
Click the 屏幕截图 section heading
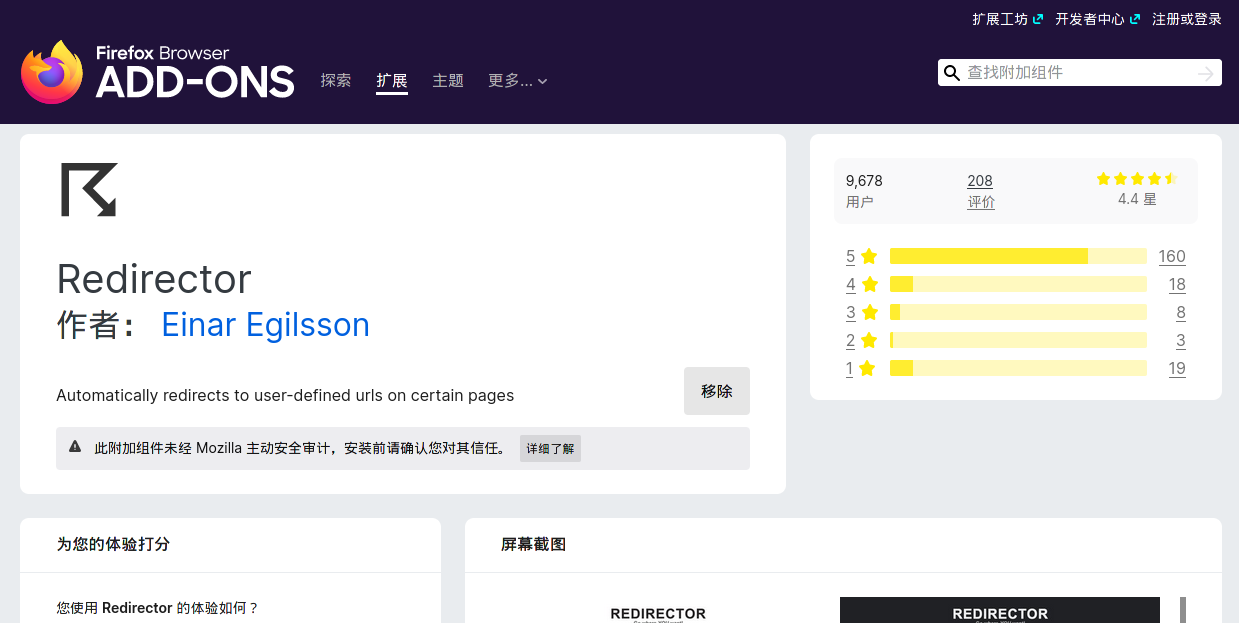[x=533, y=544]
